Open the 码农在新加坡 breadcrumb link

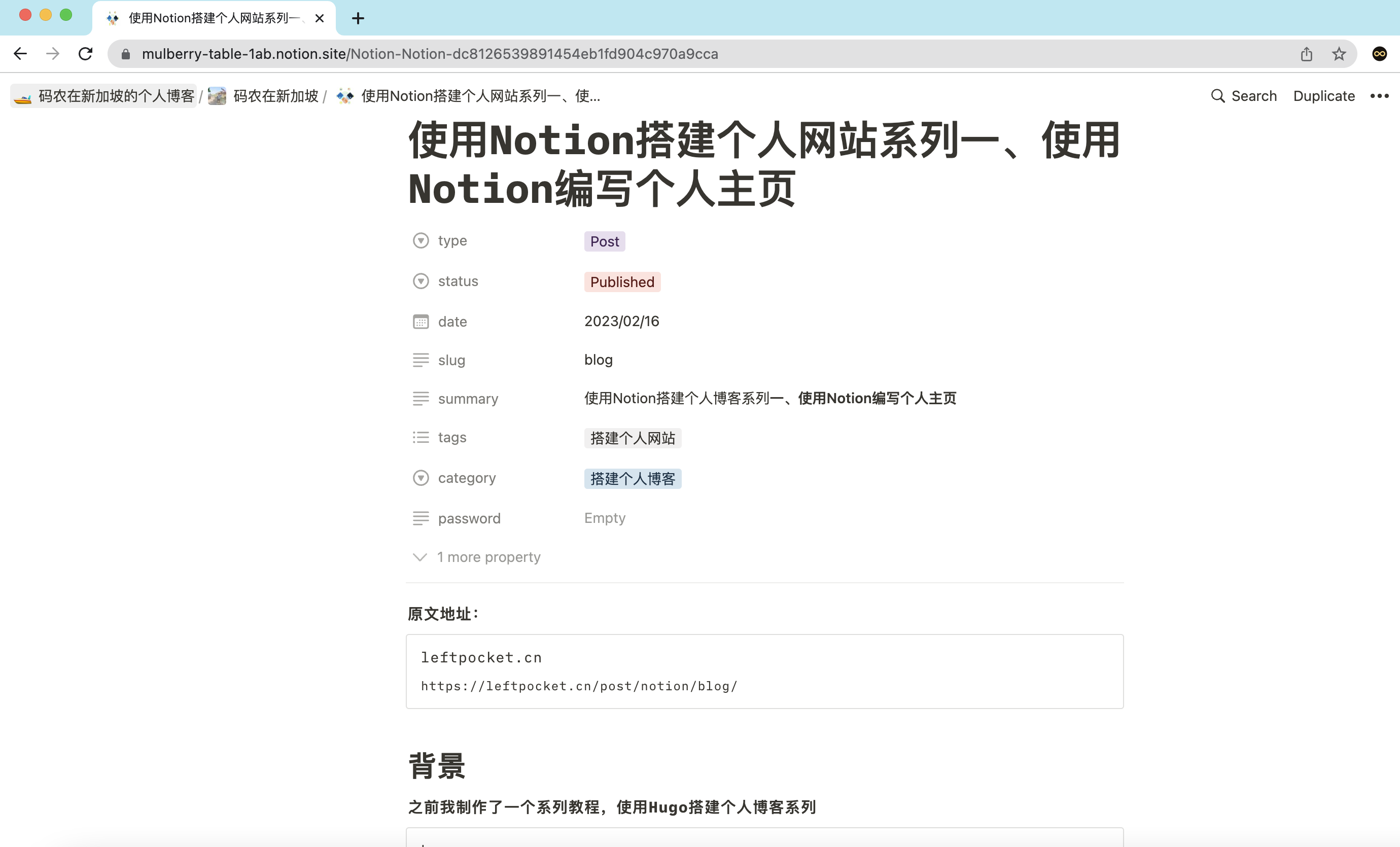[x=275, y=96]
